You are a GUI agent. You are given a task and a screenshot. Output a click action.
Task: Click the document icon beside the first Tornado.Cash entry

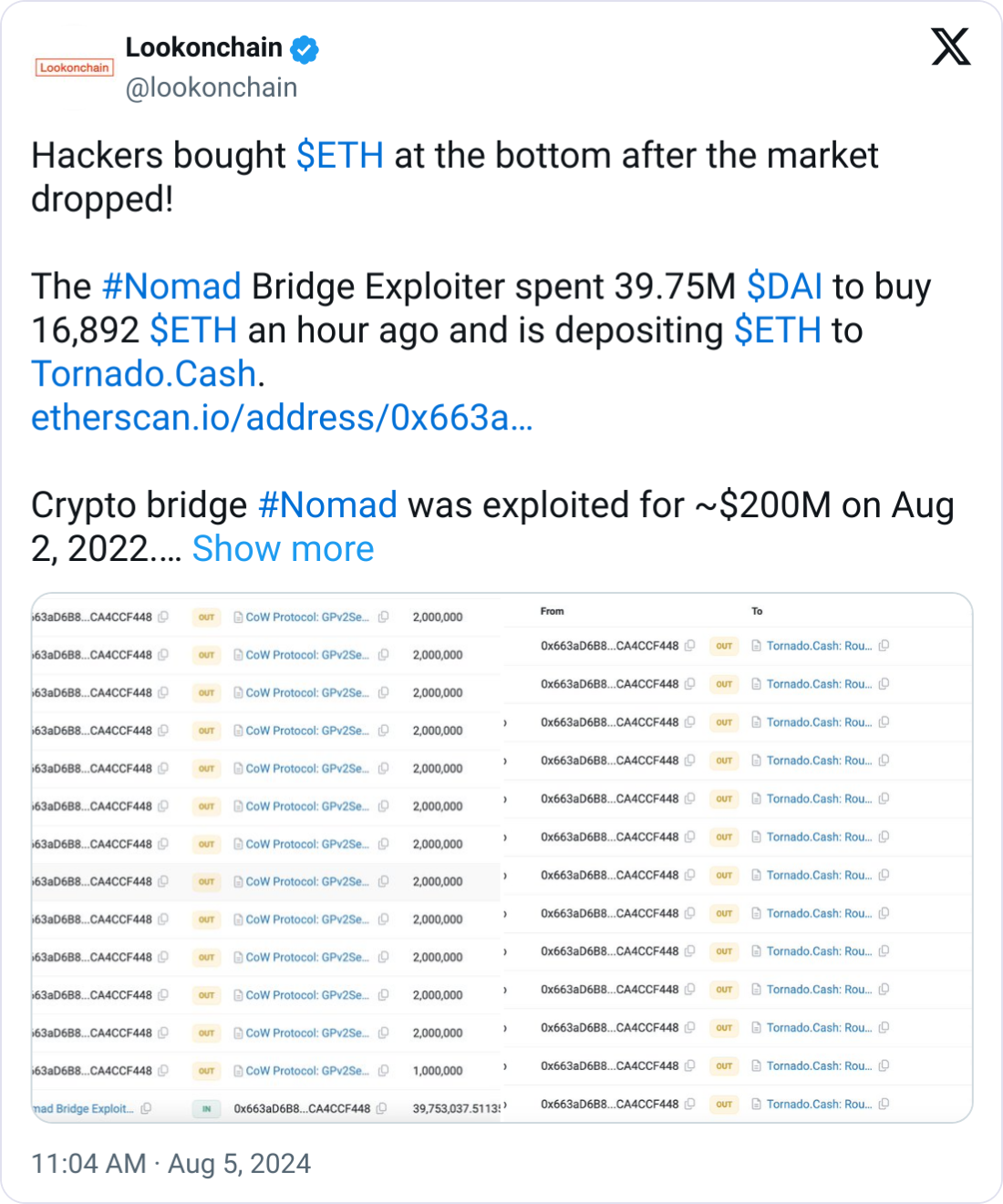(x=756, y=646)
